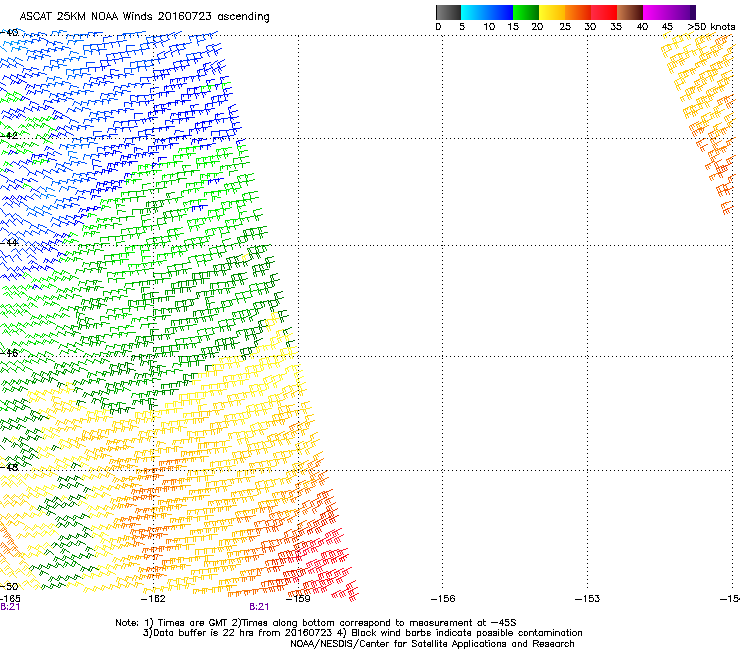Click the note line about times being GMT

click(316, 623)
